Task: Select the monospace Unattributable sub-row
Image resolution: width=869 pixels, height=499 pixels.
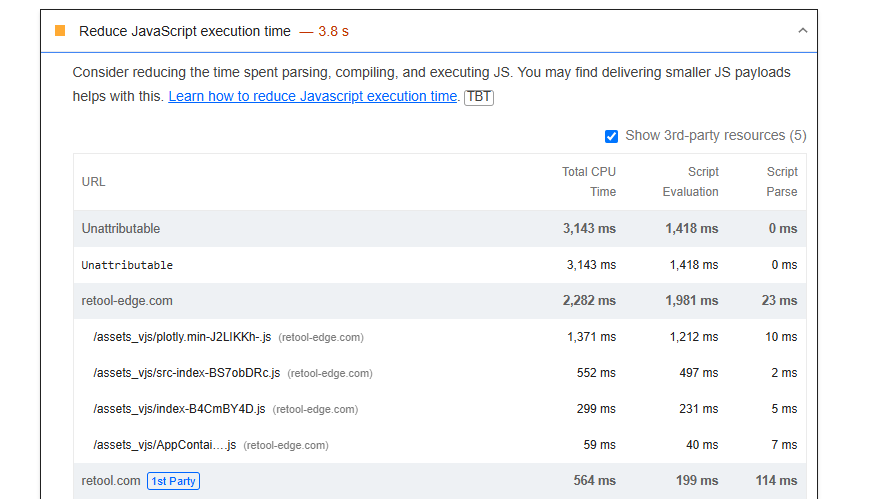Action: 127,265
